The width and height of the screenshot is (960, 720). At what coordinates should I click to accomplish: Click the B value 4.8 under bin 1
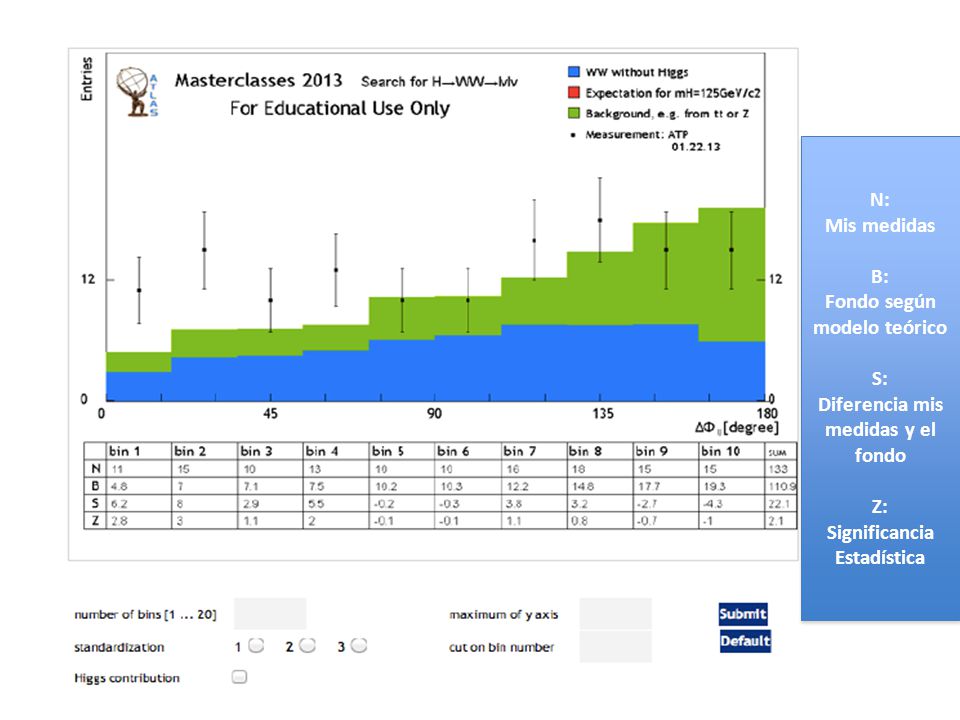[x=119, y=486]
